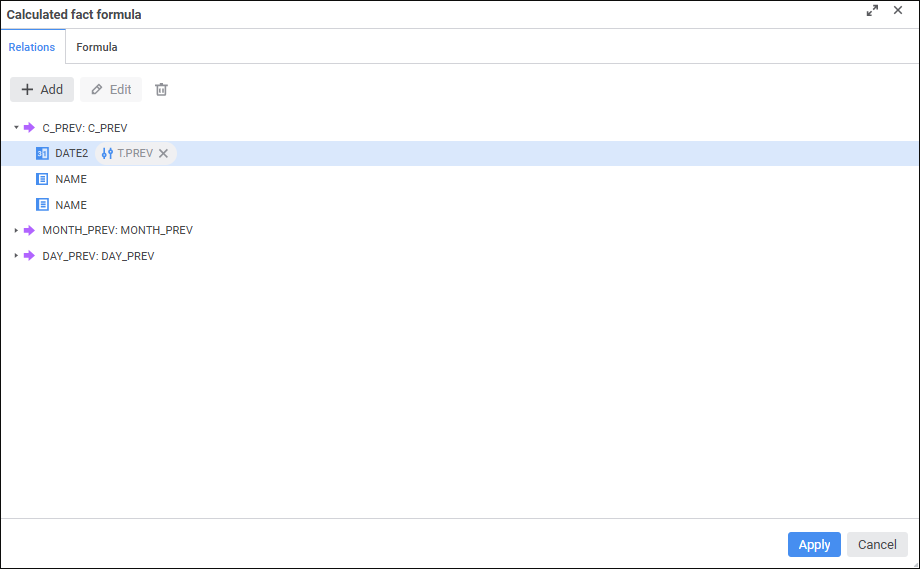
Task: Expand the MONTH_PREV relation node
Action: [x=16, y=230]
